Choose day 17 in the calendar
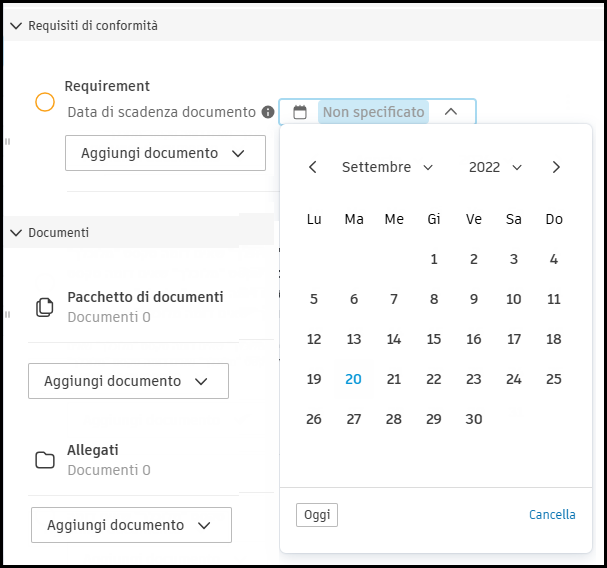 (x=514, y=339)
